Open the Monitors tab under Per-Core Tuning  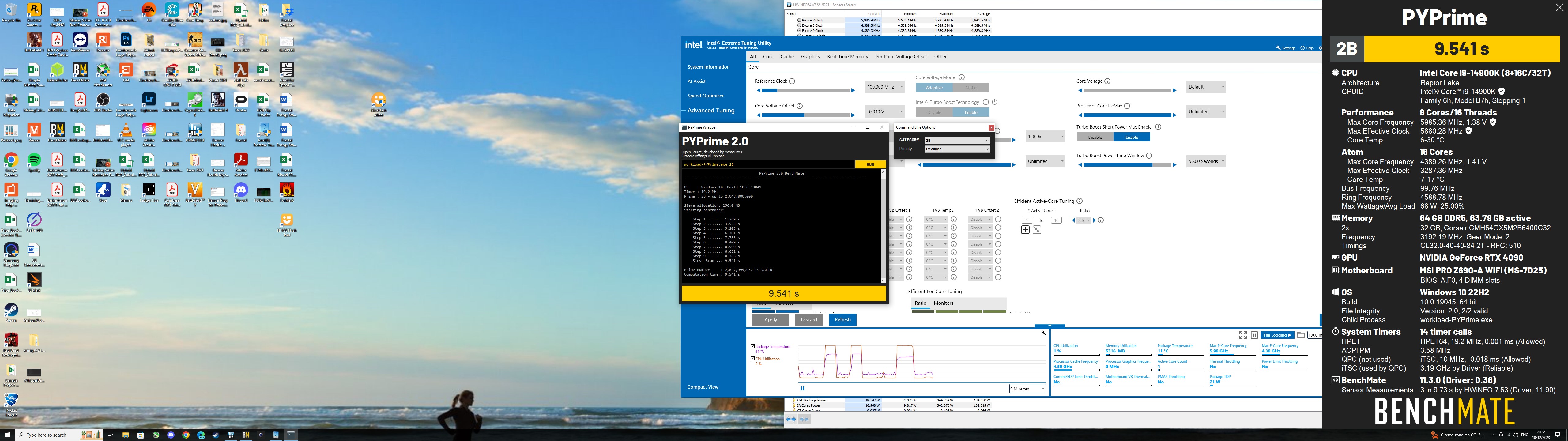click(944, 303)
